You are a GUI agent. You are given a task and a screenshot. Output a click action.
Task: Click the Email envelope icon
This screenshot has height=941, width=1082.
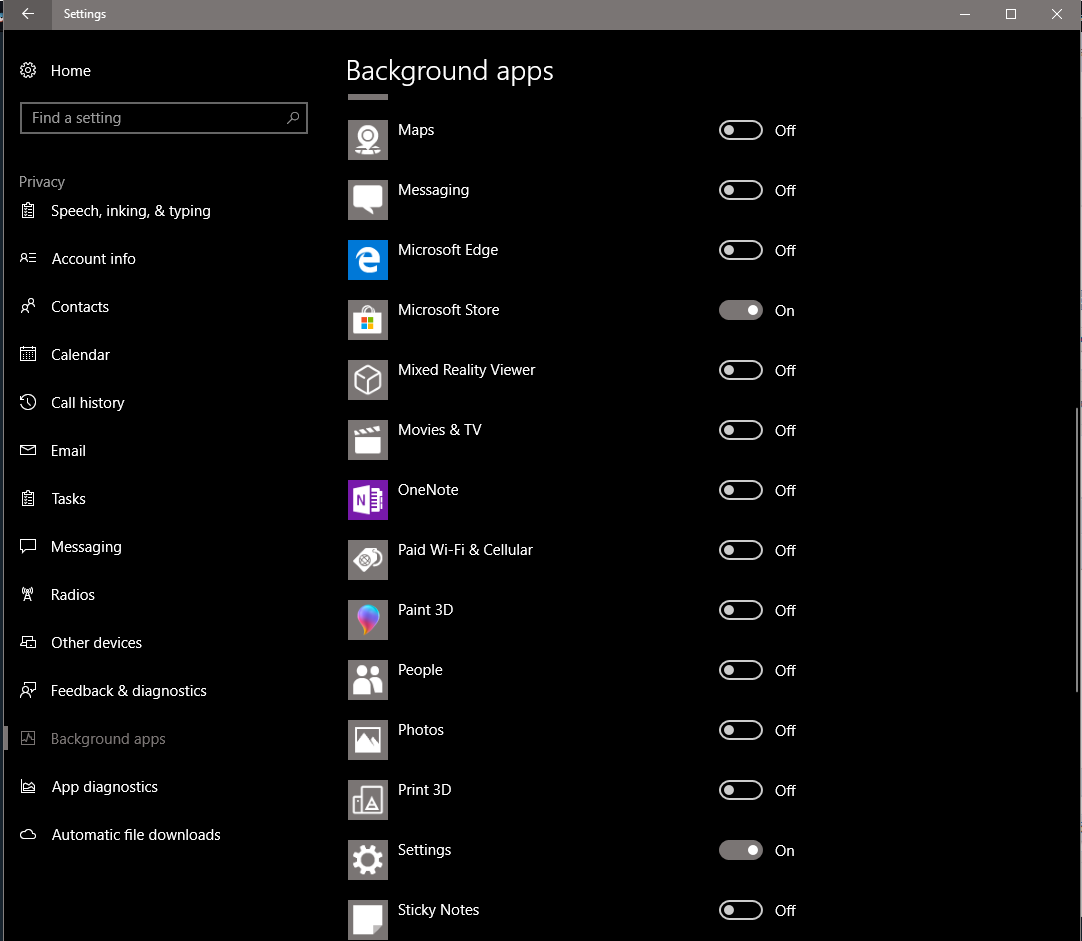pos(28,450)
